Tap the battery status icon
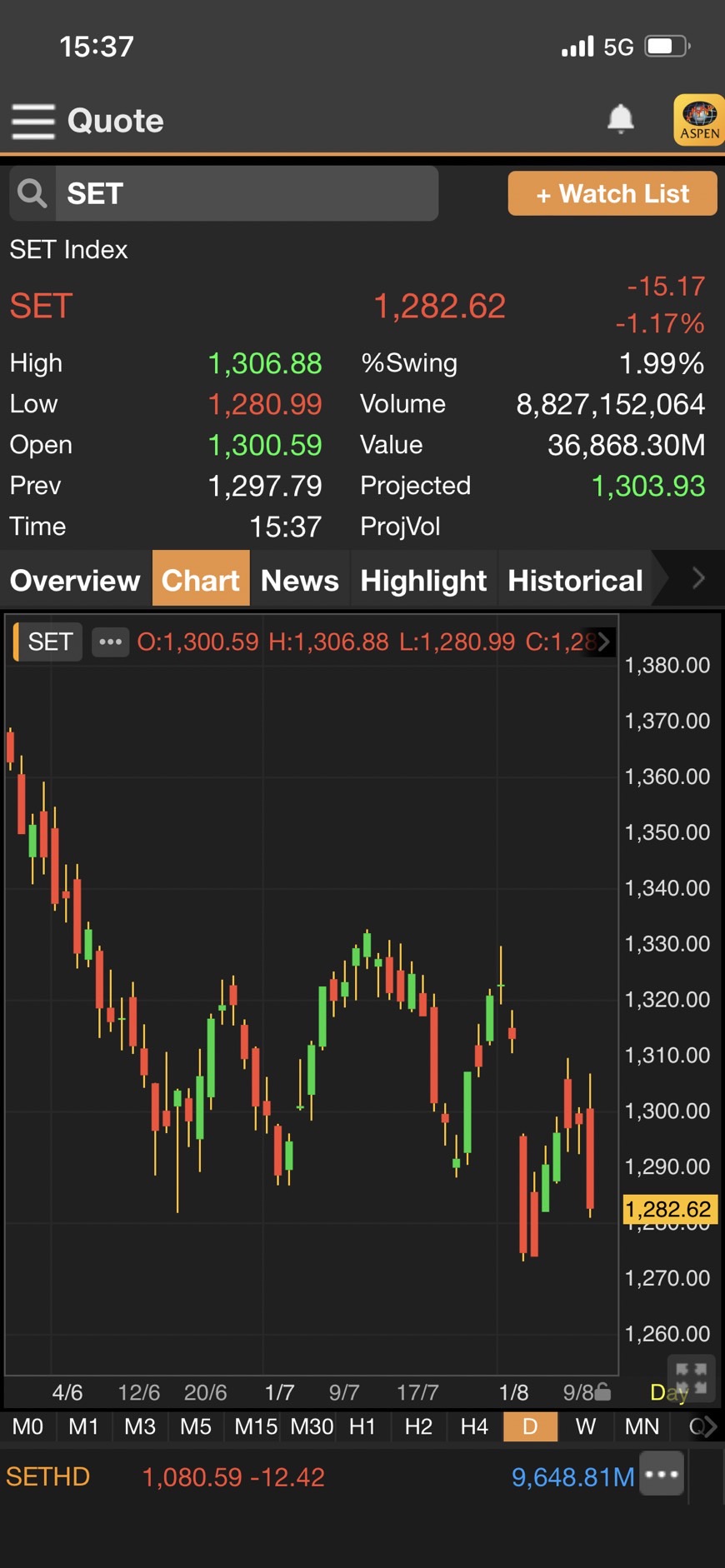 667,46
